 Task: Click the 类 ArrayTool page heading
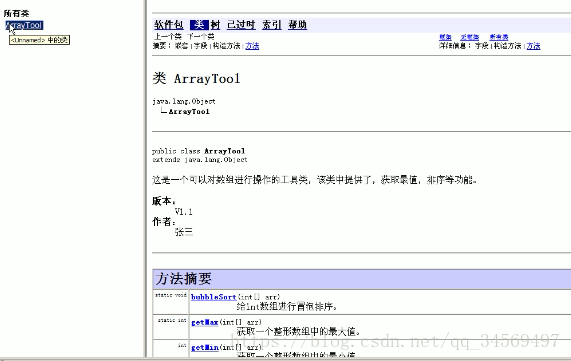point(196,78)
